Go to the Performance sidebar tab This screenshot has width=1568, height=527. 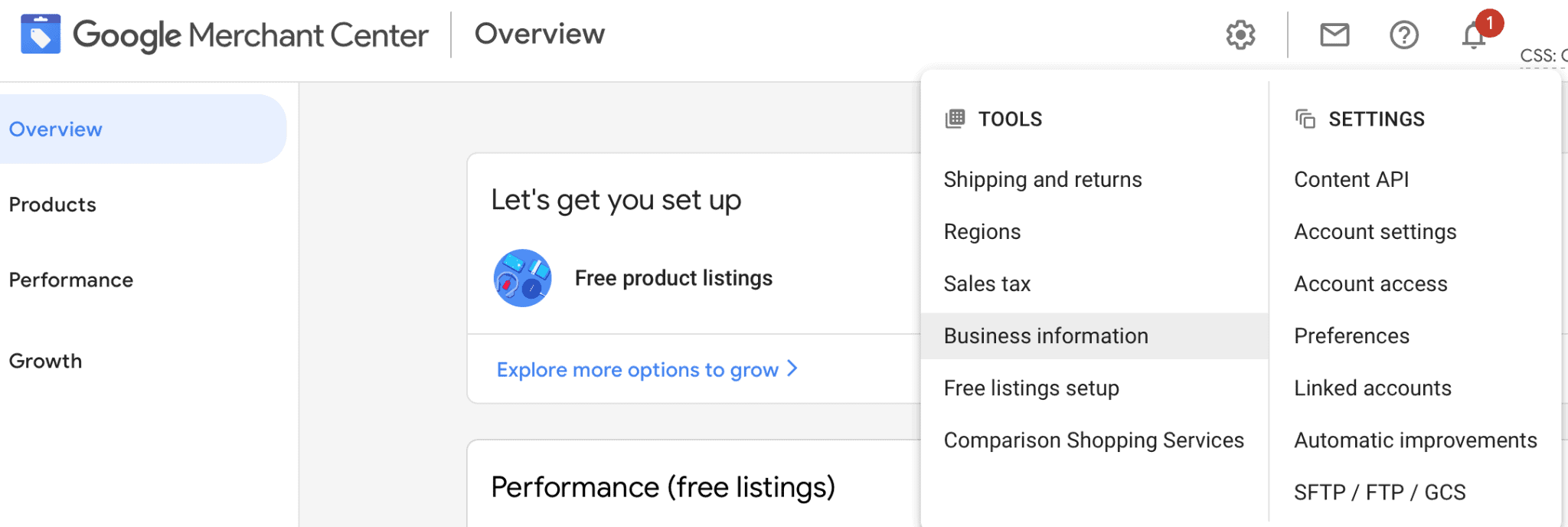(x=71, y=280)
